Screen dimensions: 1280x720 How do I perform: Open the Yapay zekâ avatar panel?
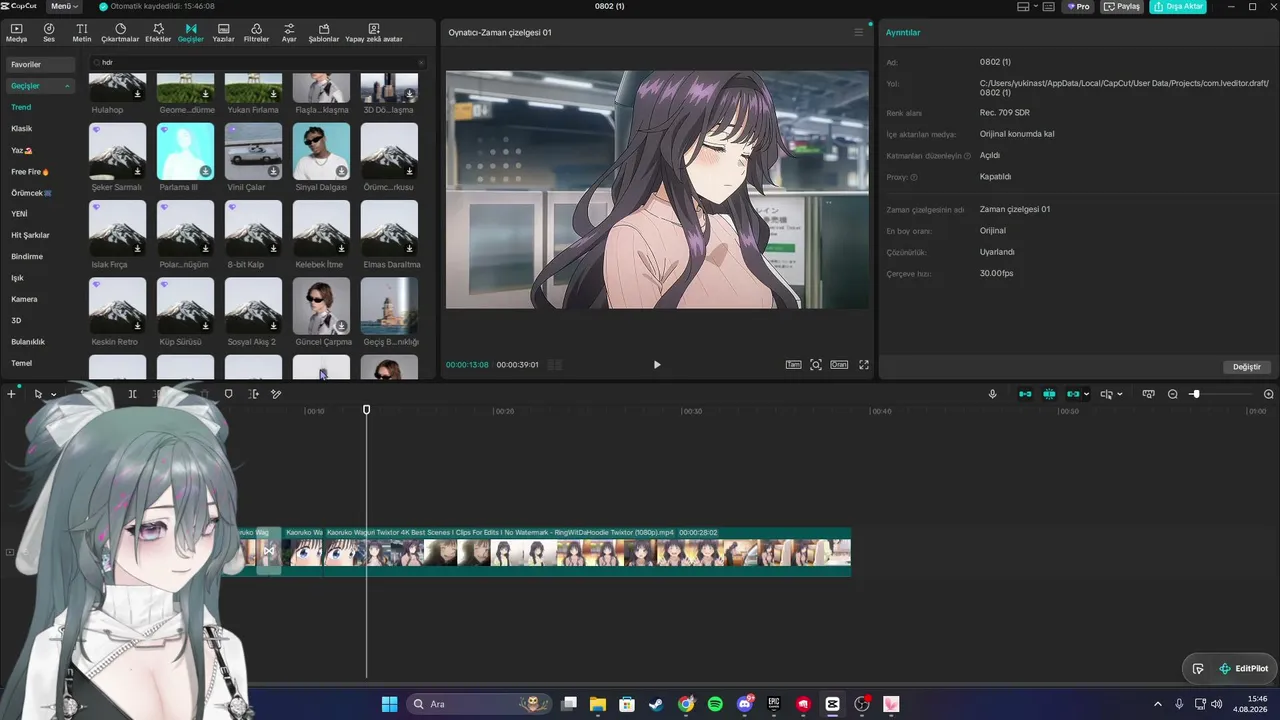374,33
